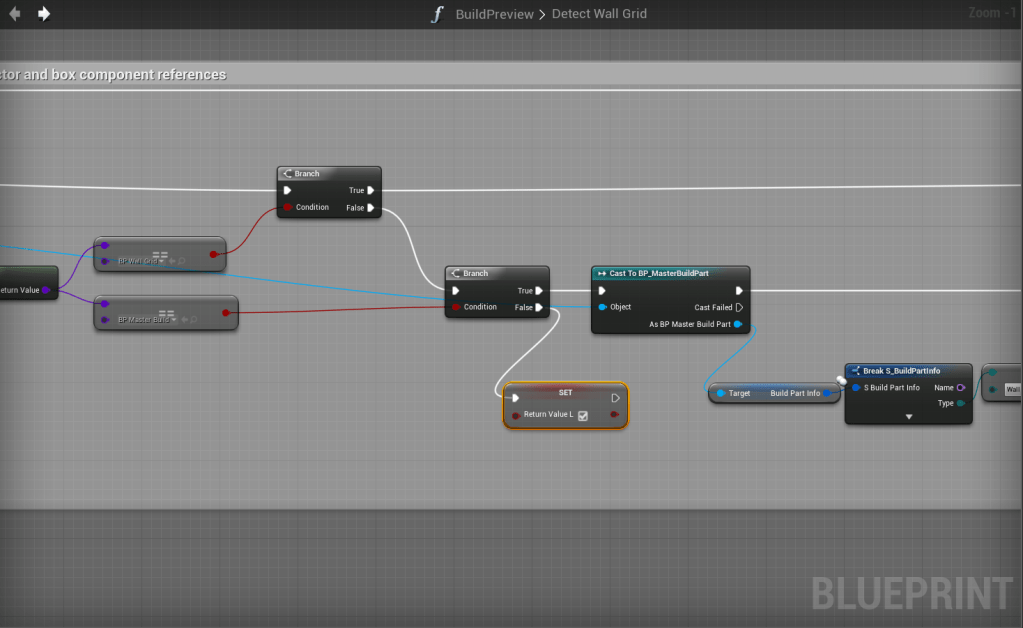Click the Cast Failed execution pin
Image resolution: width=1023 pixels, height=628 pixels.
(x=738, y=307)
